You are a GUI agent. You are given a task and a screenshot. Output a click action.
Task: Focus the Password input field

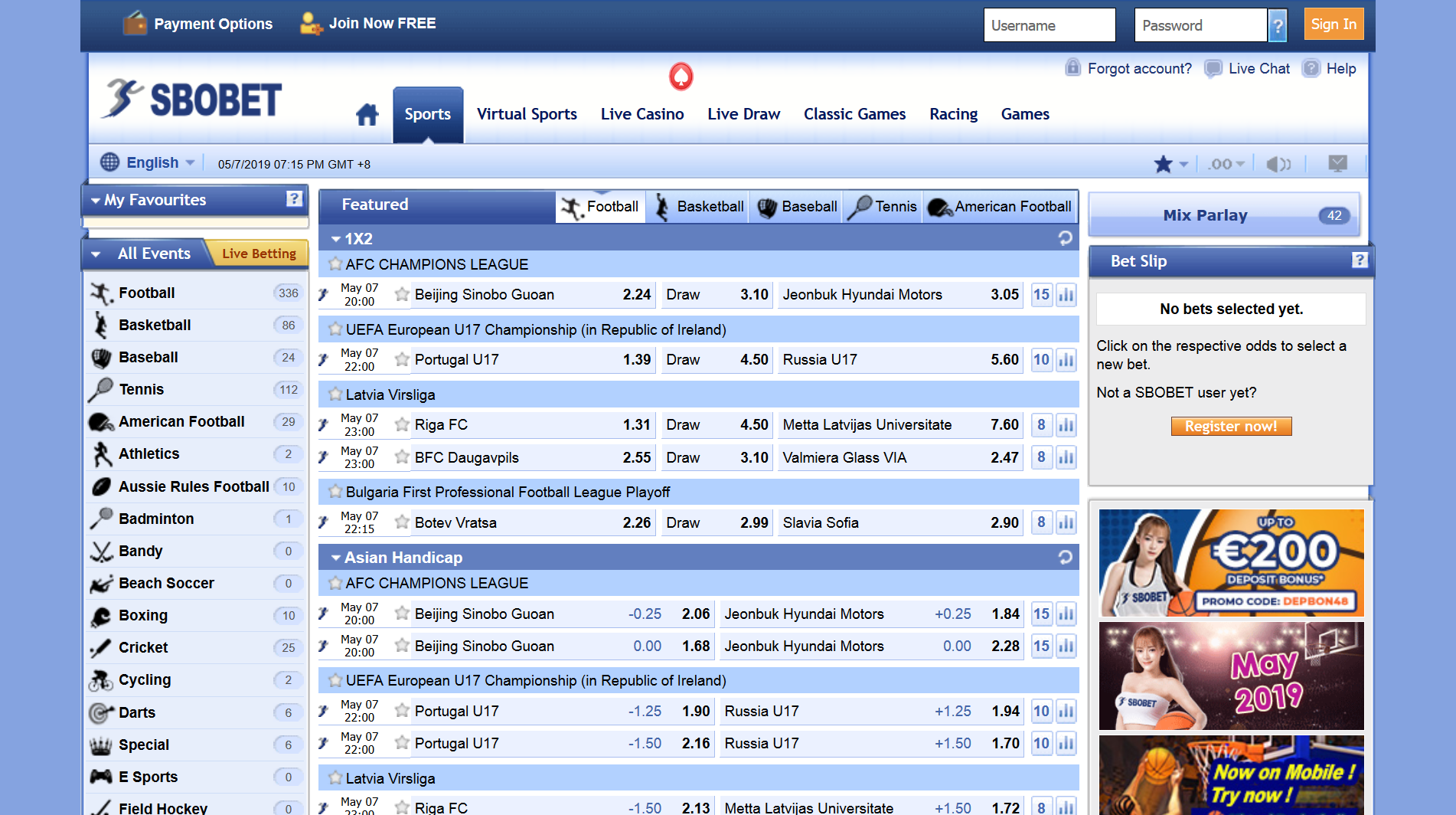click(1200, 25)
